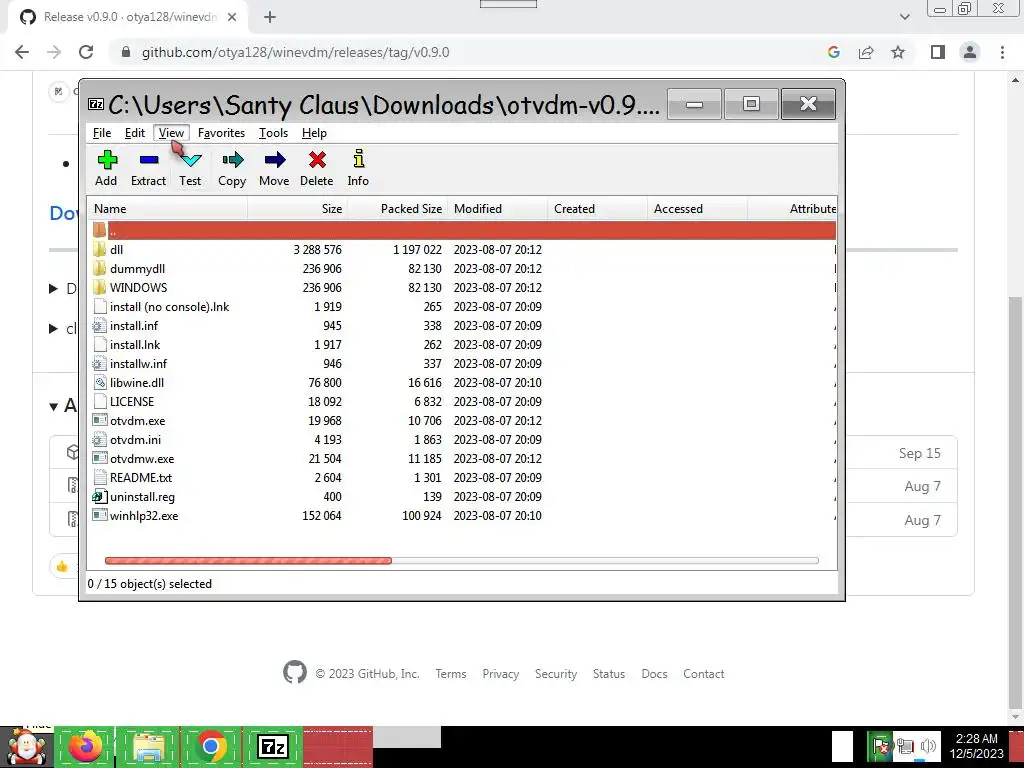Open the Favorites menu
Viewport: 1024px width, 768px height.
(221, 133)
